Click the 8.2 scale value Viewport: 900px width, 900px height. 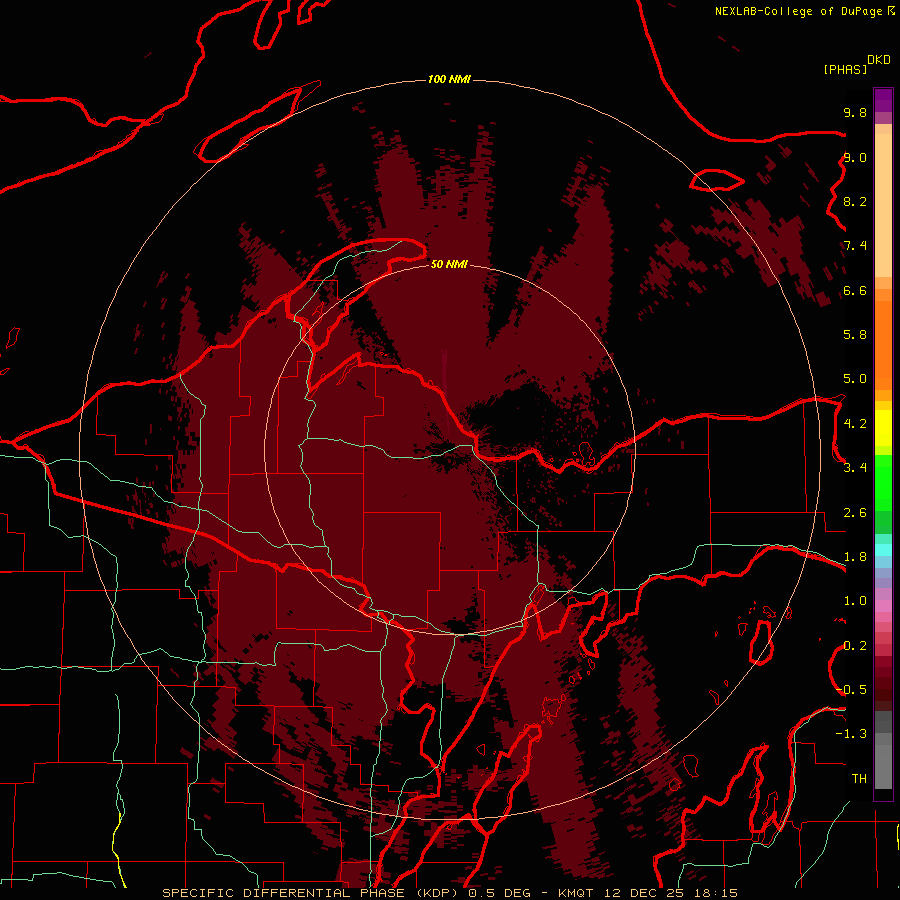pyautogui.click(x=855, y=201)
